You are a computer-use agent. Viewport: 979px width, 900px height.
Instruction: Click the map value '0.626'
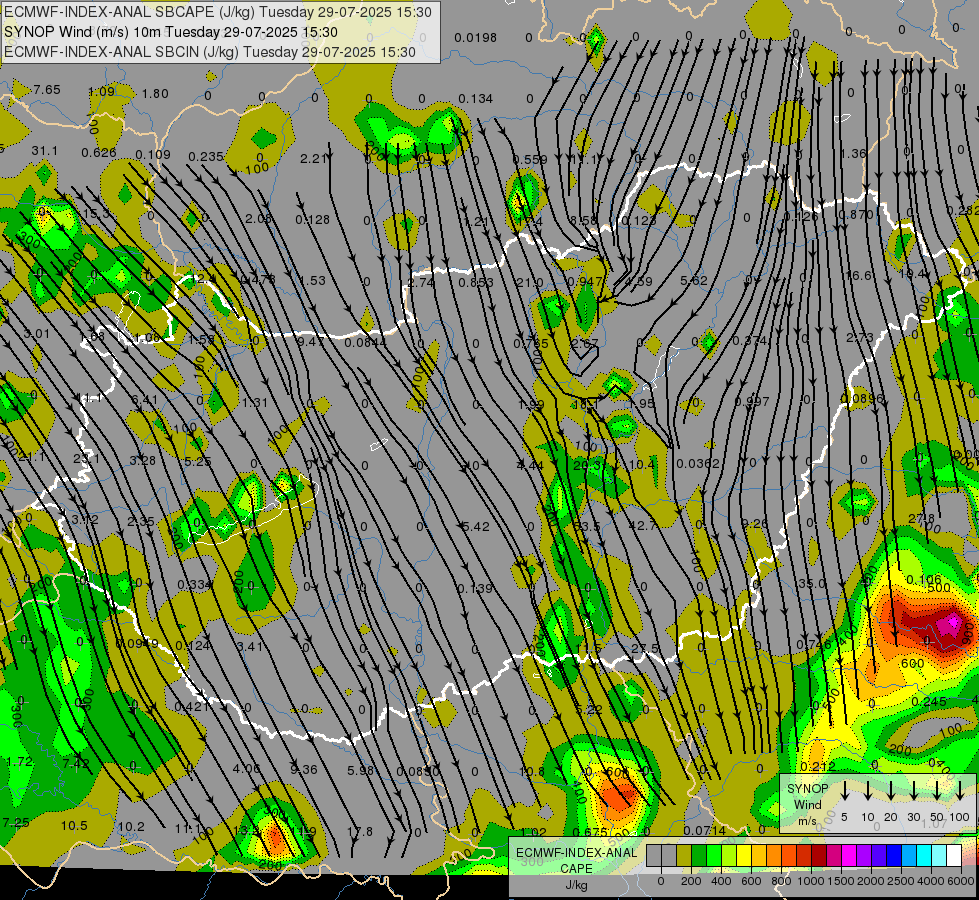[x=99, y=153]
